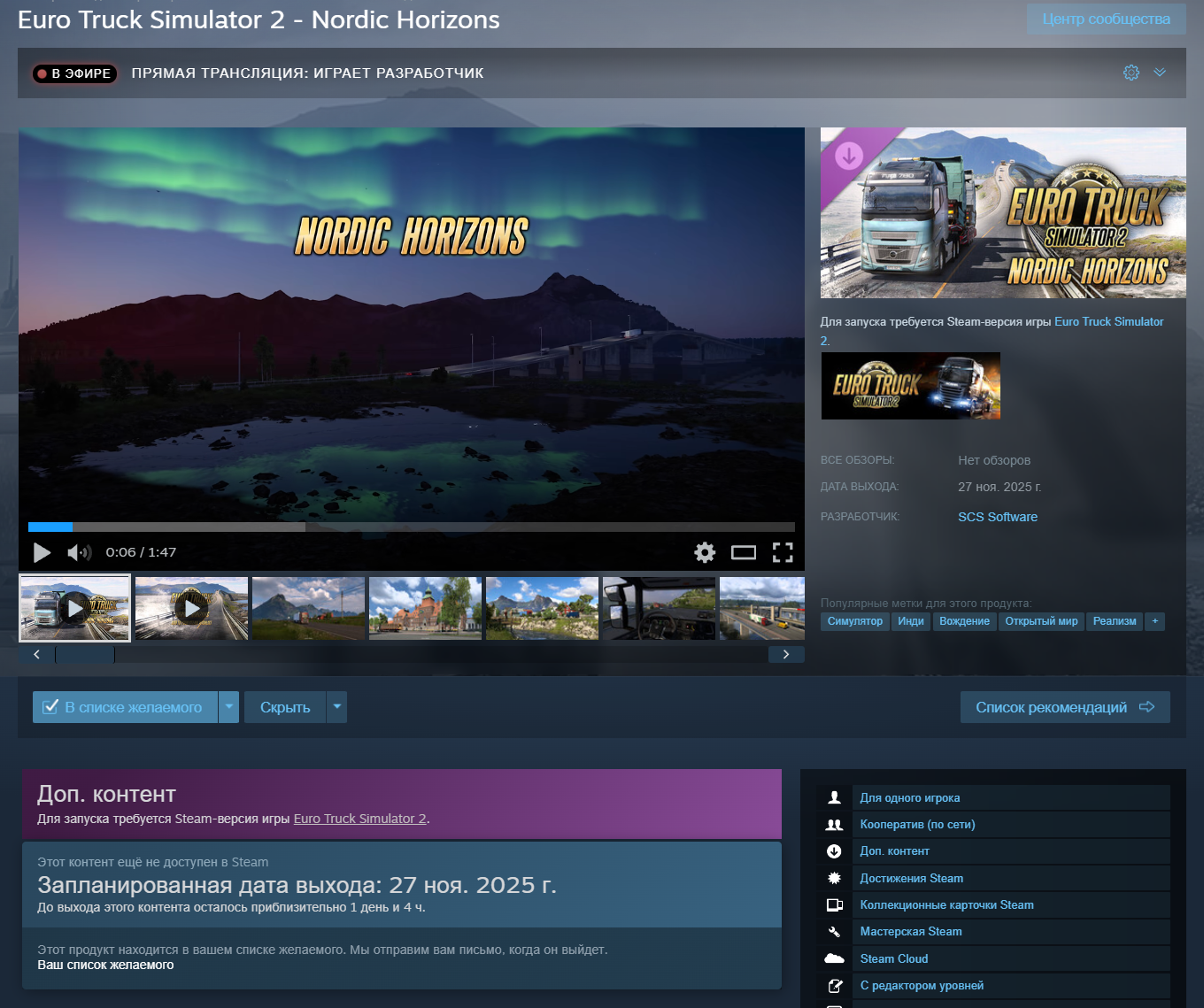Open red brick building screenshot thumbnail
Viewport: 1204px width, 1008px height.
425,608
